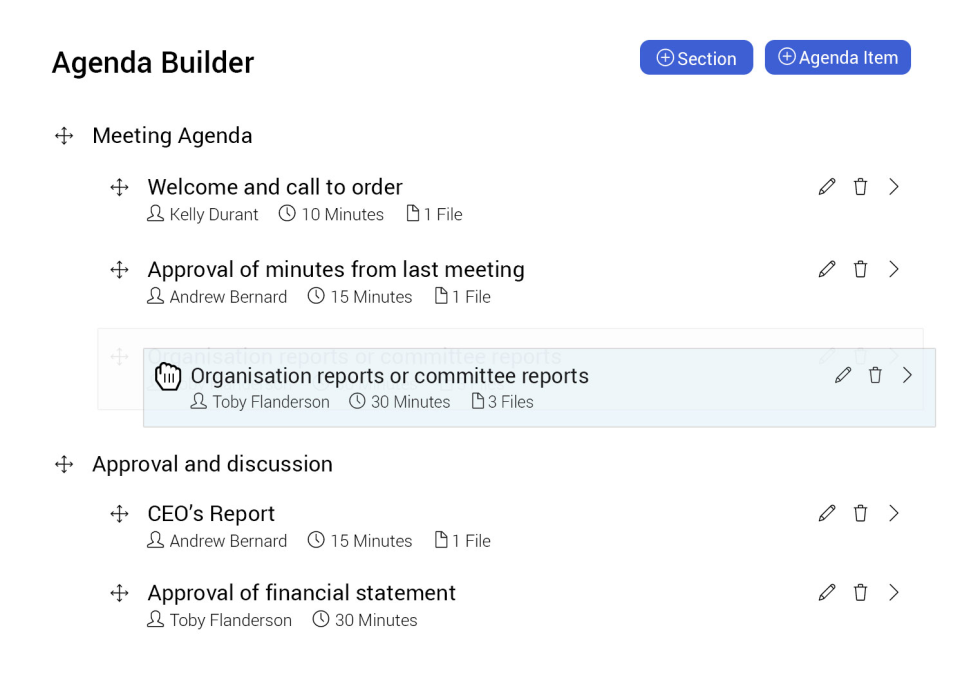This screenshot has height=684, width=960.
Task: Edit the Approval of minutes item
Action: tap(826, 269)
